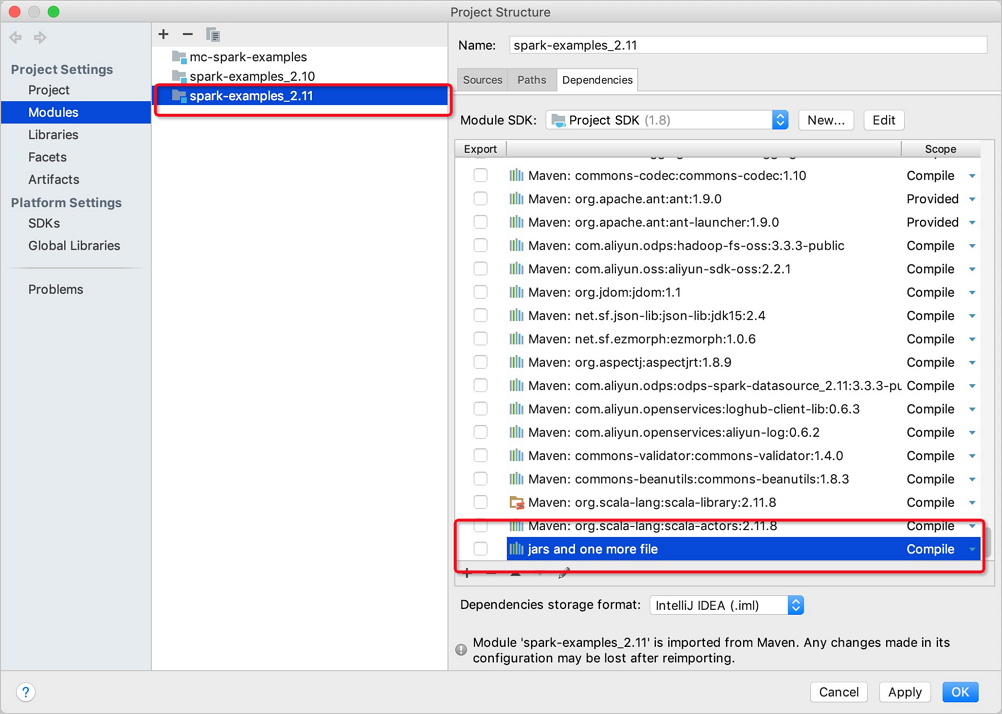The image size is (1002, 714).
Task: Toggle export checkbox for hadoop-fs-oss:3.3.3-public
Action: (x=481, y=245)
